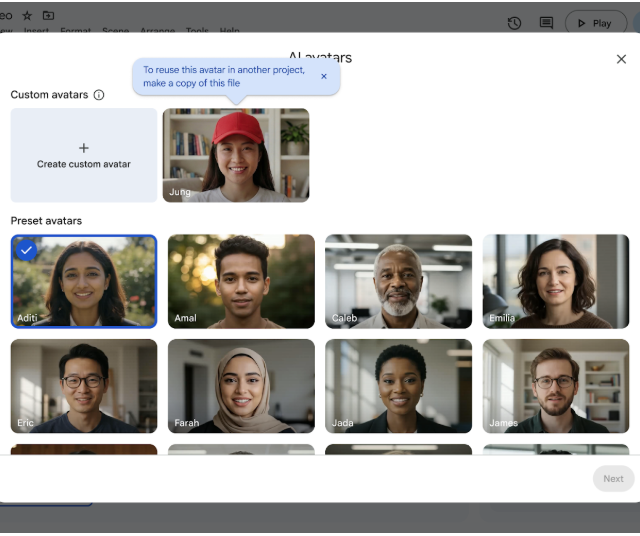
Task: Click the move to folder icon
Action: tap(48, 15)
